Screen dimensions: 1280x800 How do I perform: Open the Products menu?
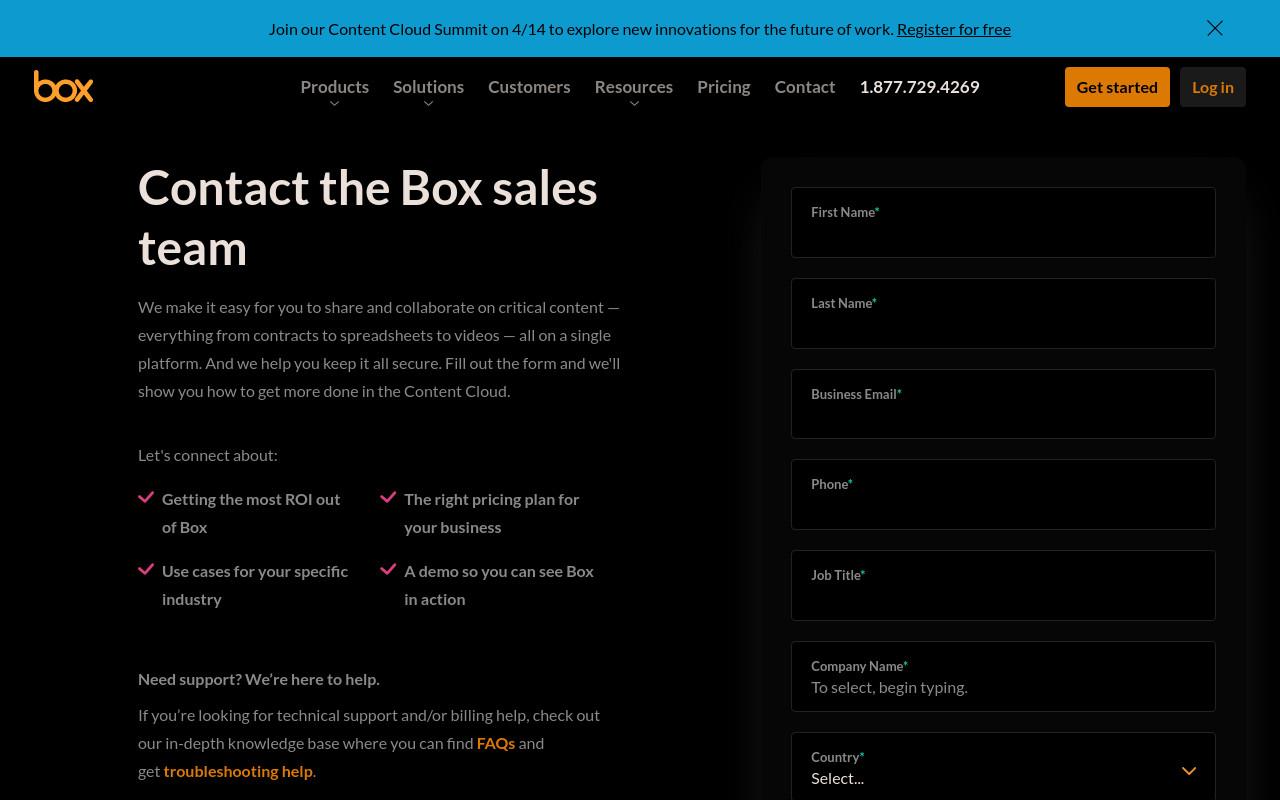click(x=335, y=86)
